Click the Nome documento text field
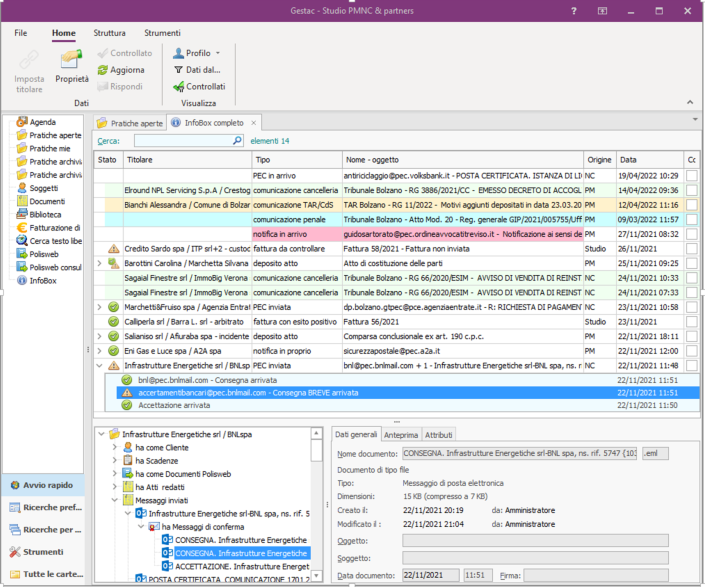705x587 pixels. pos(519,454)
